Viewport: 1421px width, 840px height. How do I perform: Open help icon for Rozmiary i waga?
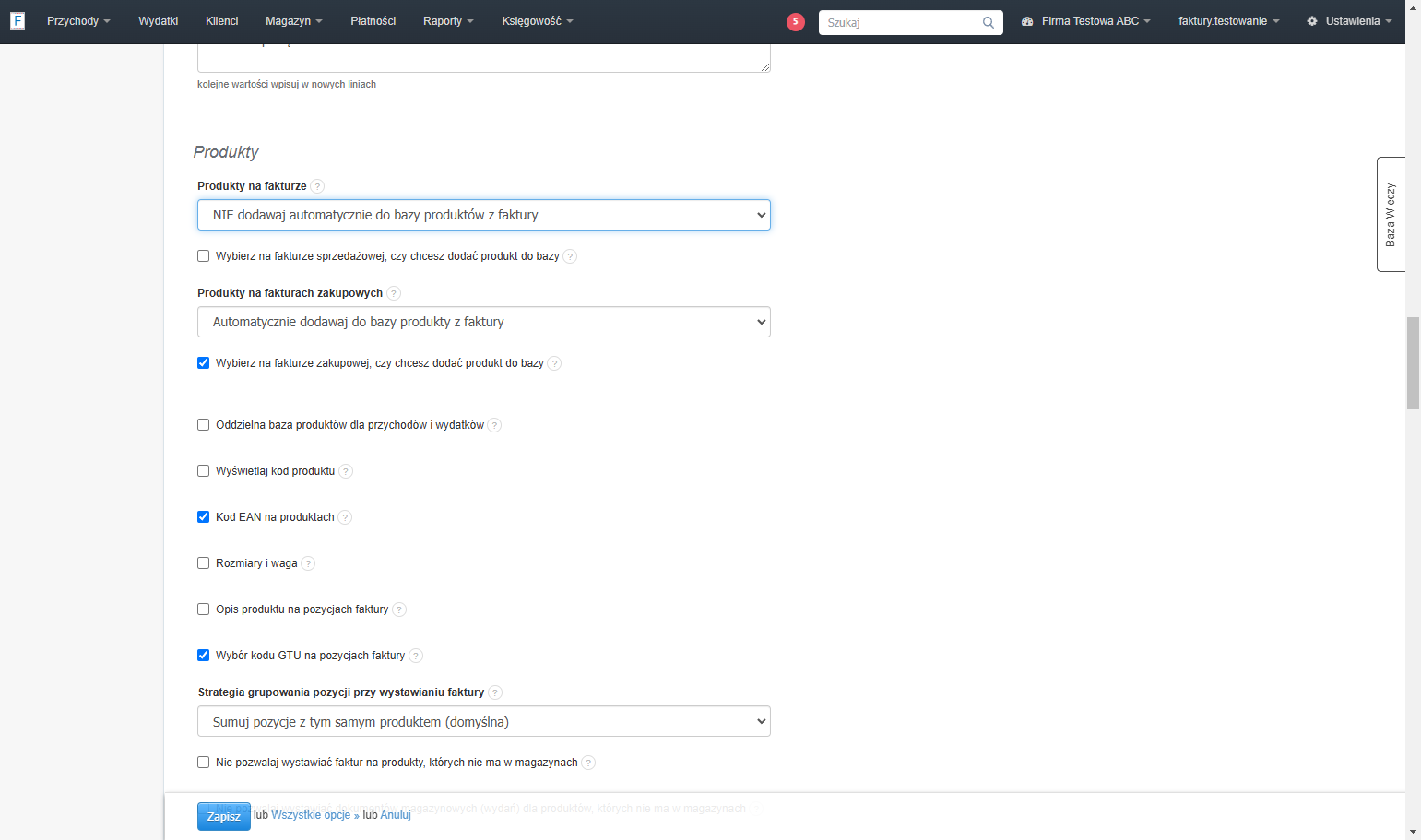pos(308,563)
